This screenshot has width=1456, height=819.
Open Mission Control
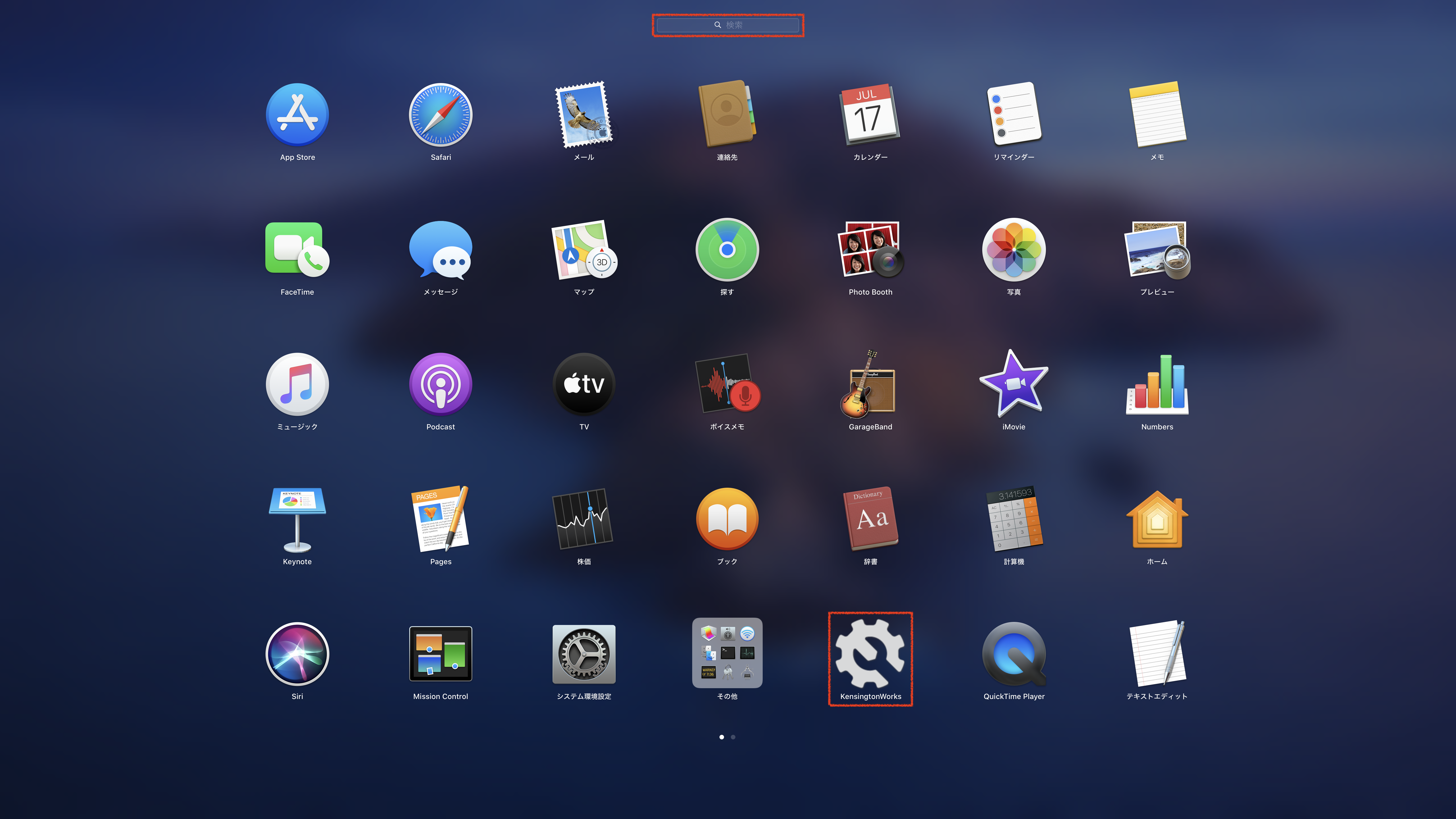[441, 654]
